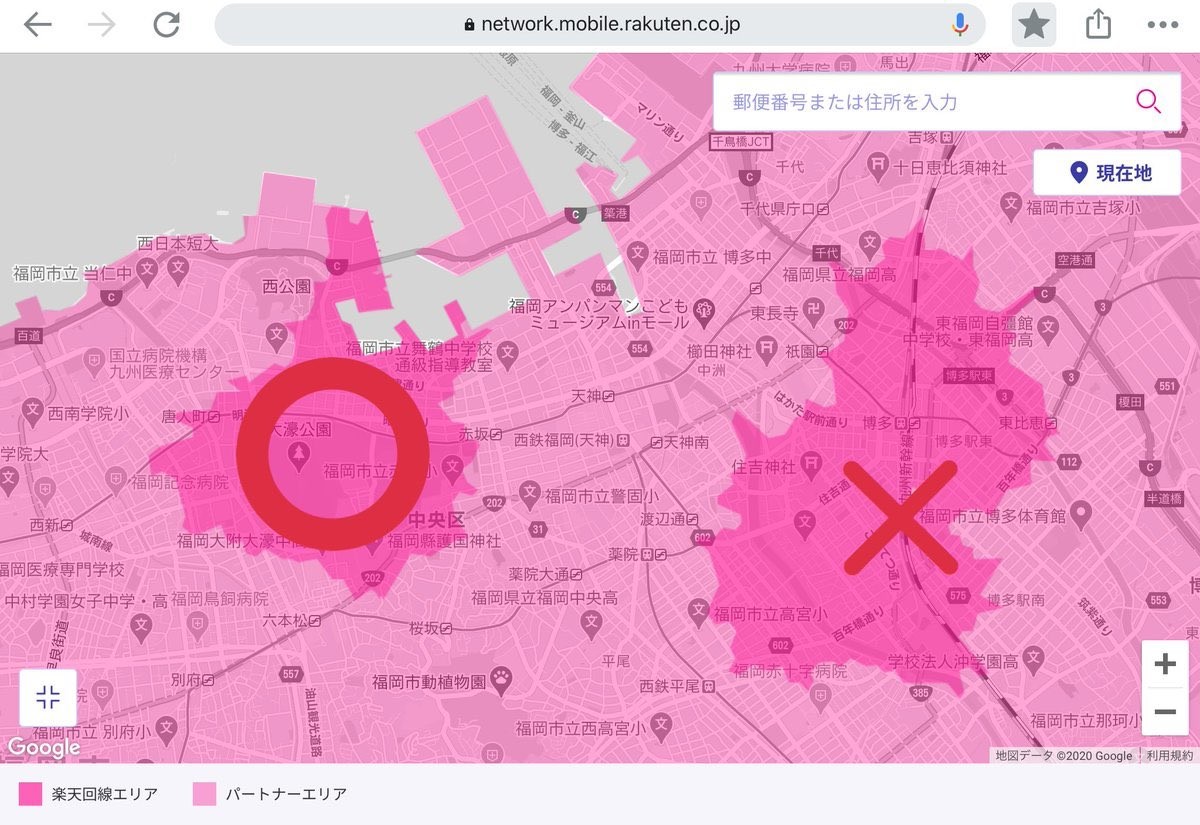
Task: Click the magenta search magnifier icon
Action: coord(1148,101)
